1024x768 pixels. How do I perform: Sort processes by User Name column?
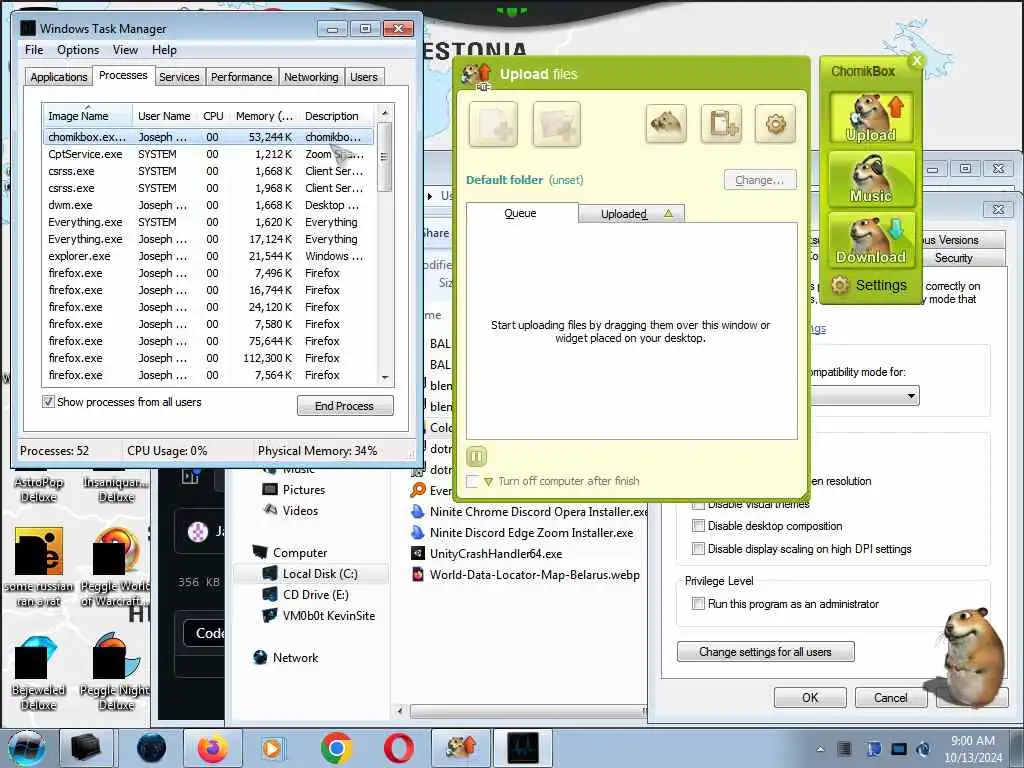pos(164,116)
